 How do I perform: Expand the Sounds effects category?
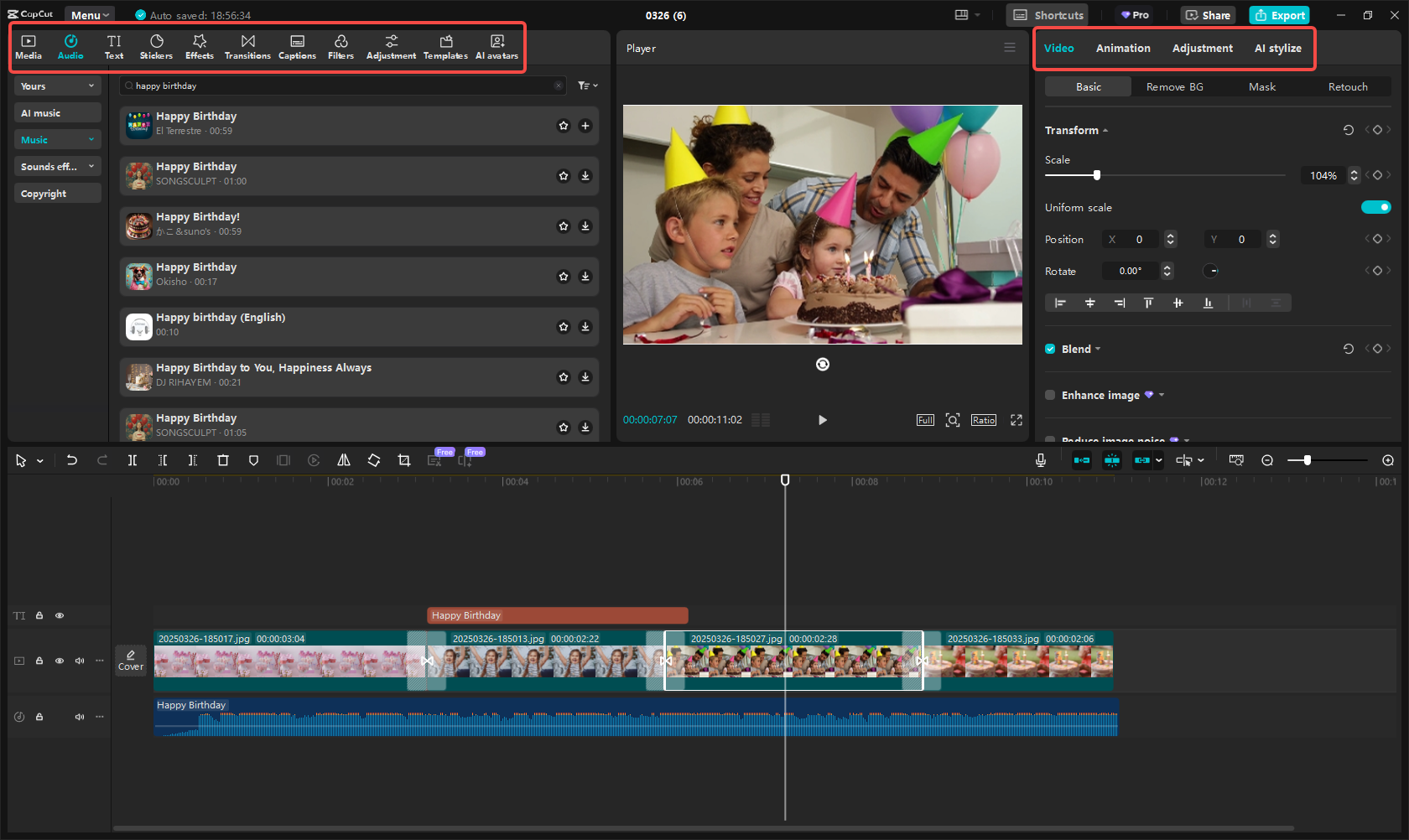click(57, 167)
